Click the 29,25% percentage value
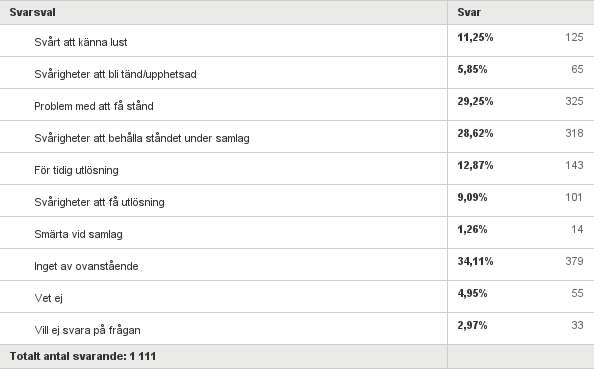Screen dimensions: 594x370 pos(475,101)
